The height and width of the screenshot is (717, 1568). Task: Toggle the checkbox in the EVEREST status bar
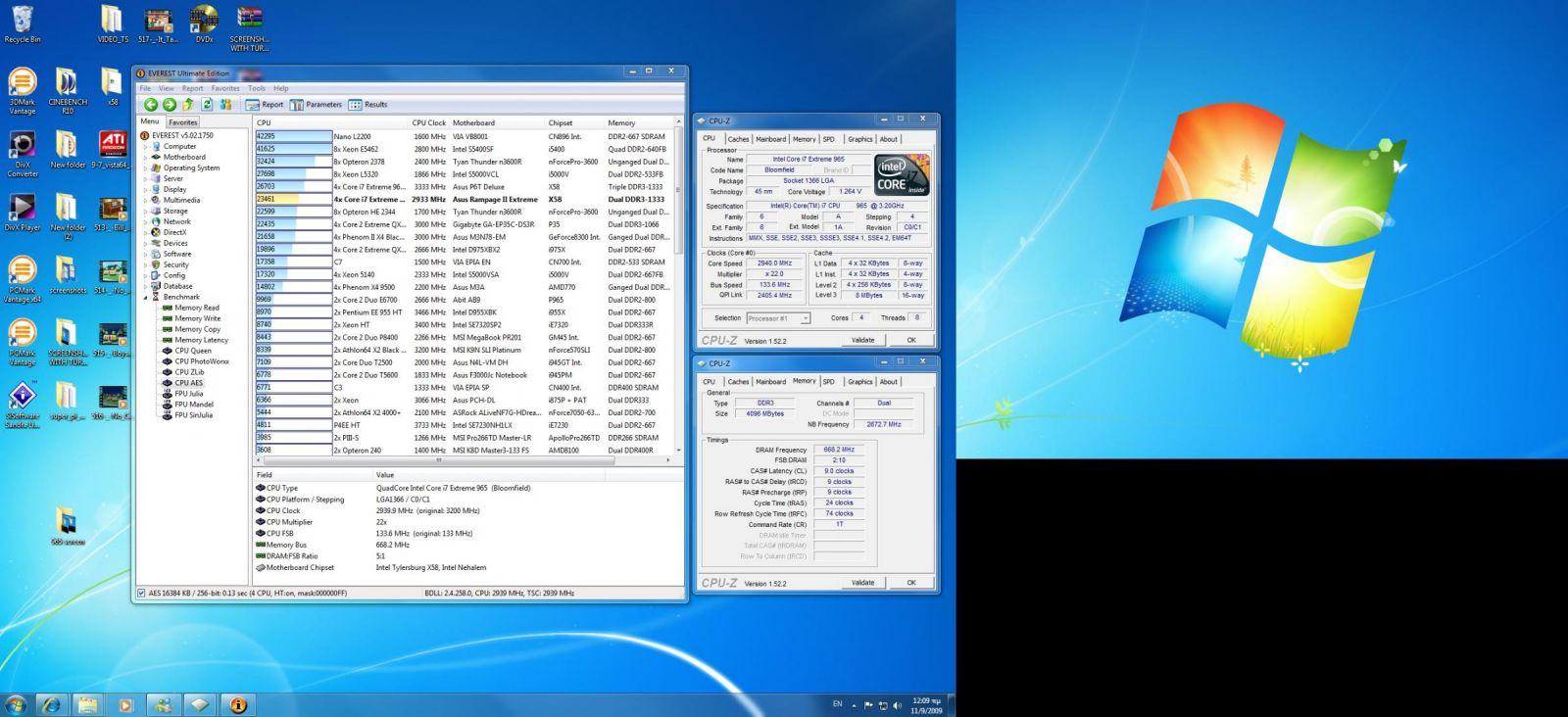pos(141,593)
